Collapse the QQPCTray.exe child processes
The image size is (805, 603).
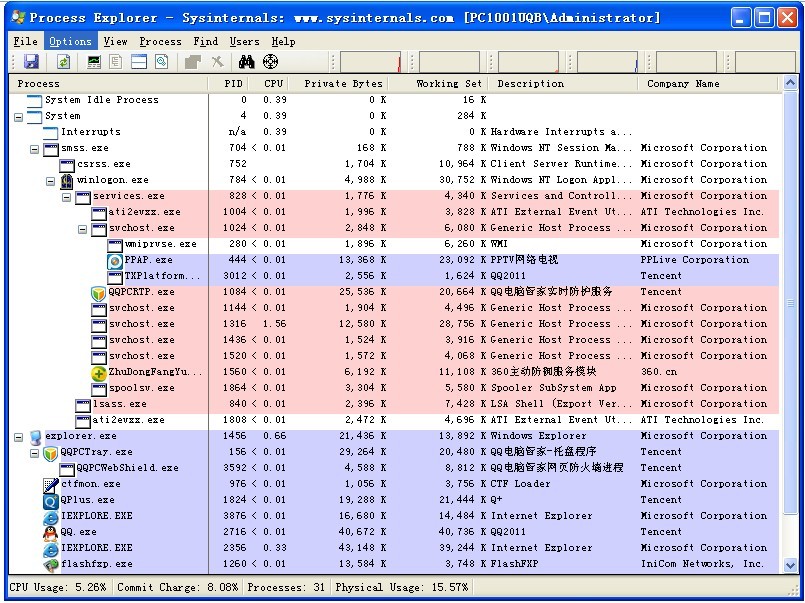pos(35,452)
